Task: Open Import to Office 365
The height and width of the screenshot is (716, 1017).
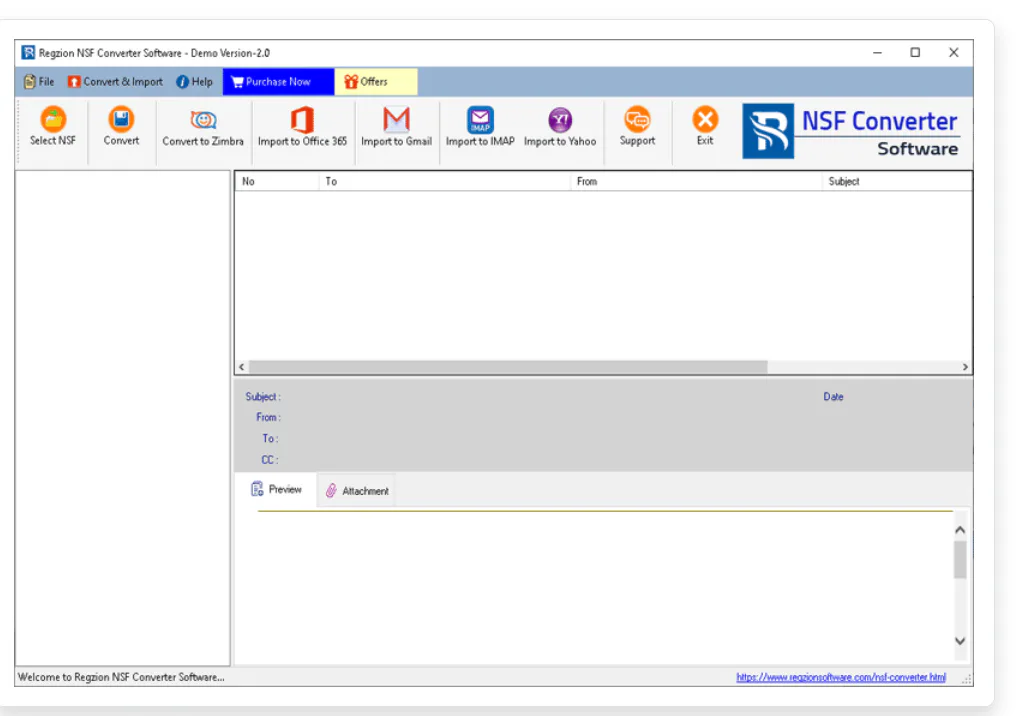Action: tap(302, 127)
